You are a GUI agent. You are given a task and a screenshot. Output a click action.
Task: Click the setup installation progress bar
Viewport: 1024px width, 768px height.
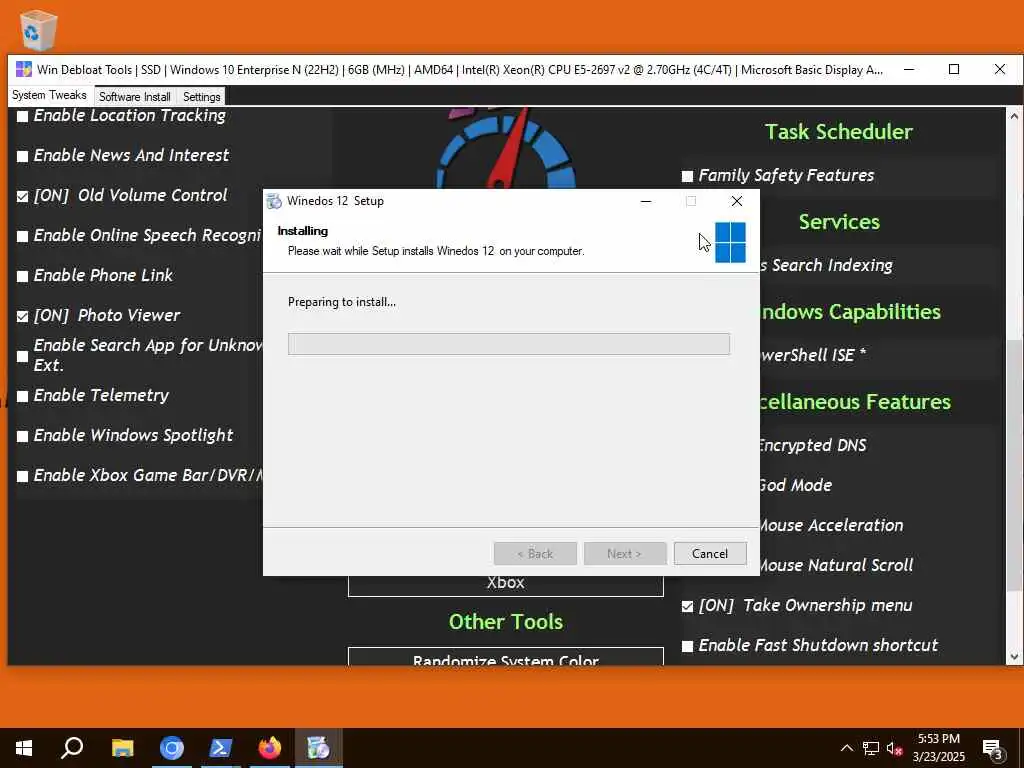point(509,344)
